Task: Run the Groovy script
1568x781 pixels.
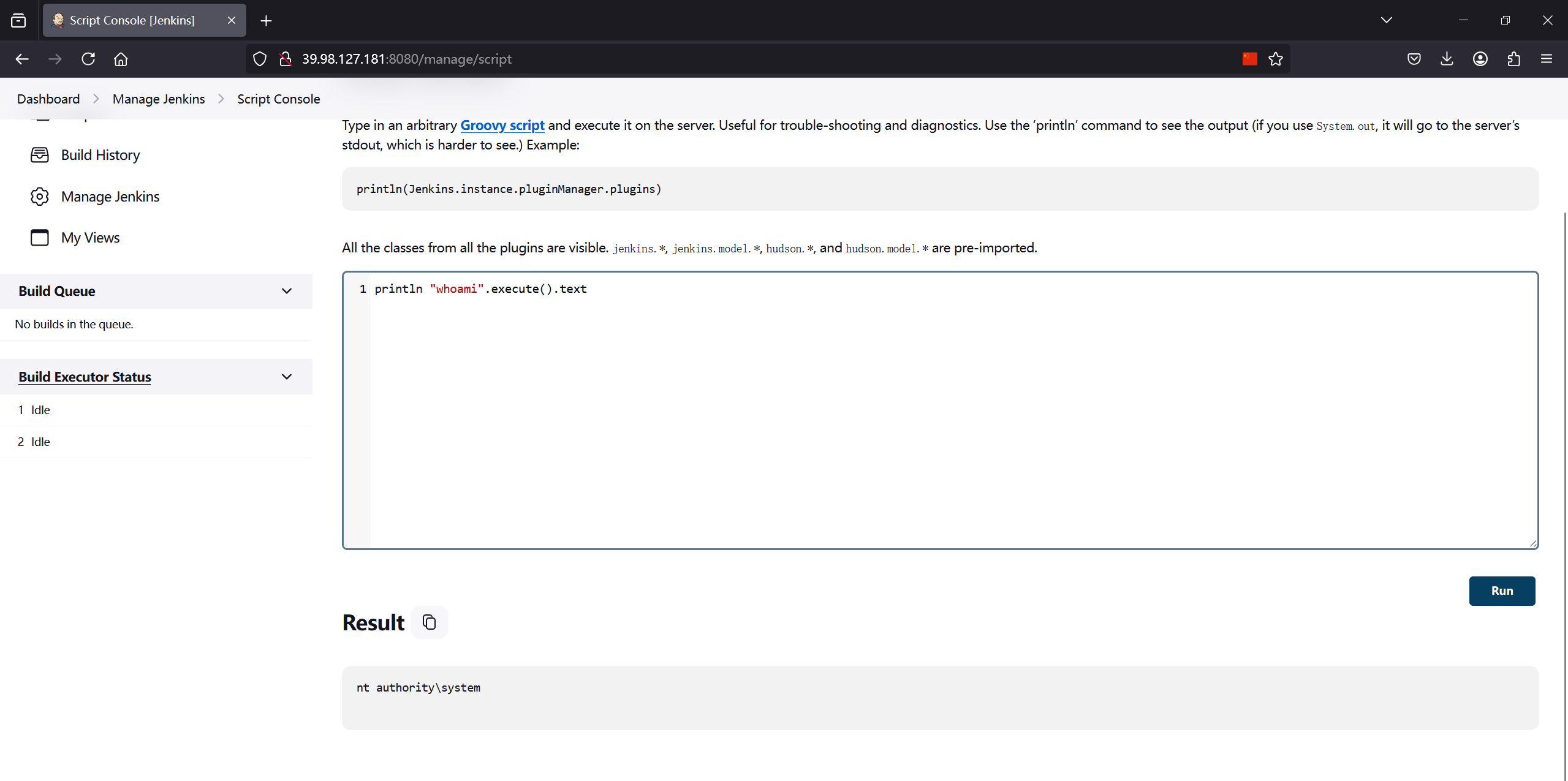Action: [1502, 591]
